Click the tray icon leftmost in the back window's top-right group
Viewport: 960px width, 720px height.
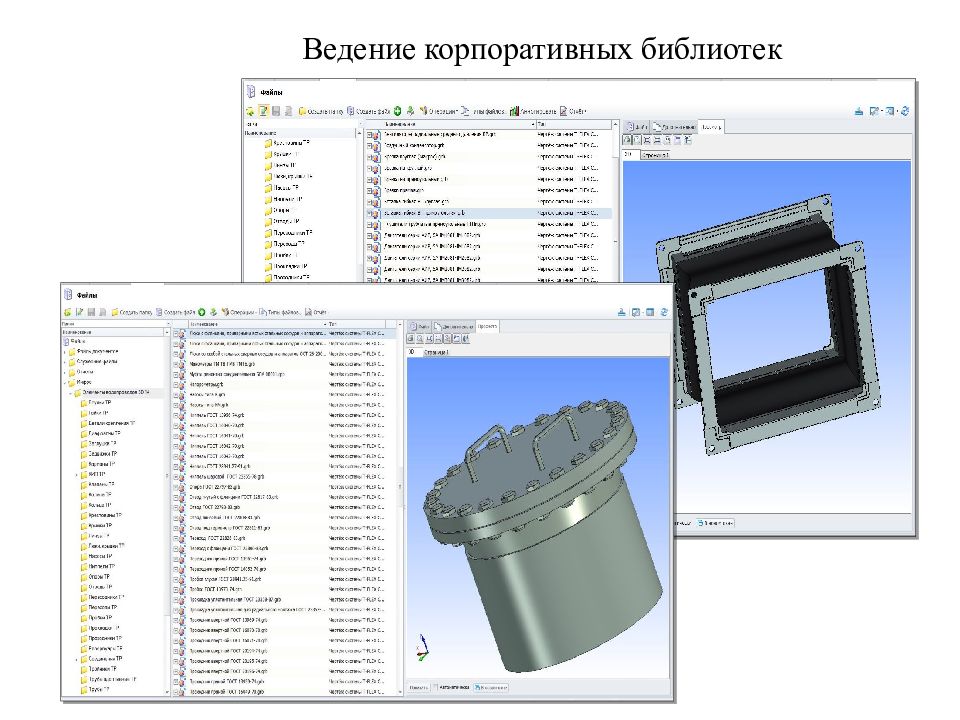[859, 111]
